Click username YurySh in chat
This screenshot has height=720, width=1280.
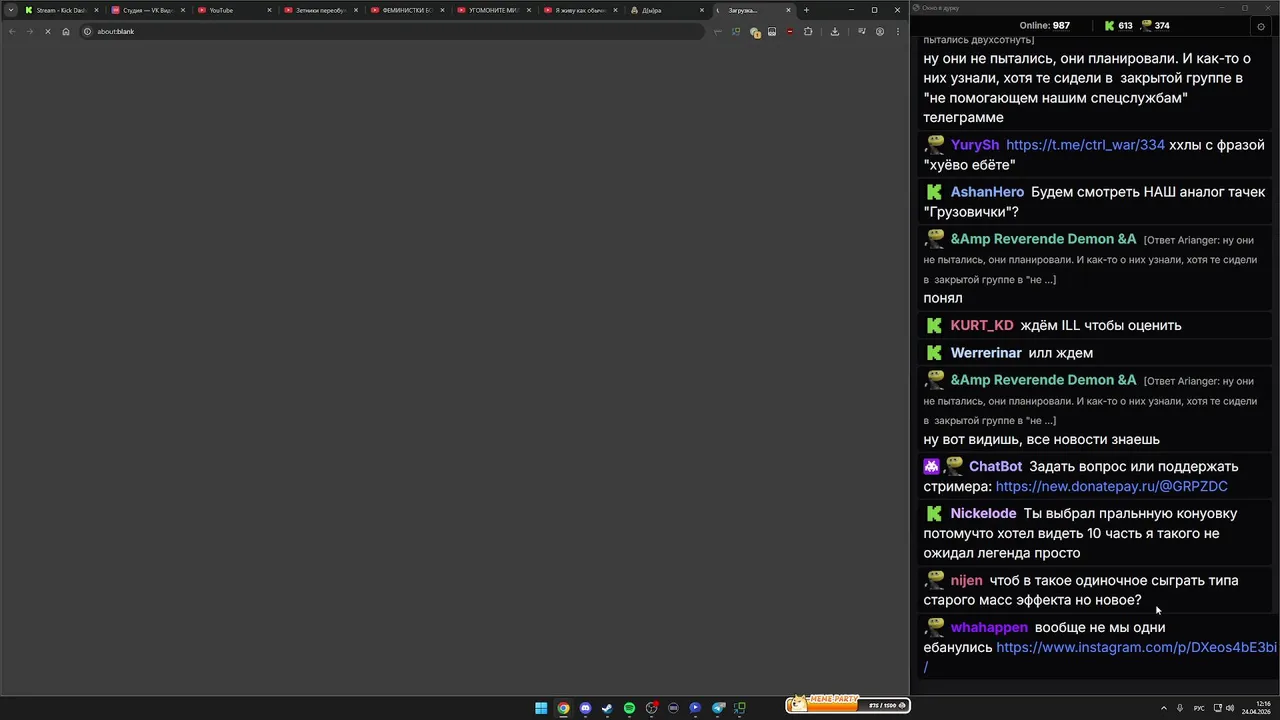pos(975,145)
